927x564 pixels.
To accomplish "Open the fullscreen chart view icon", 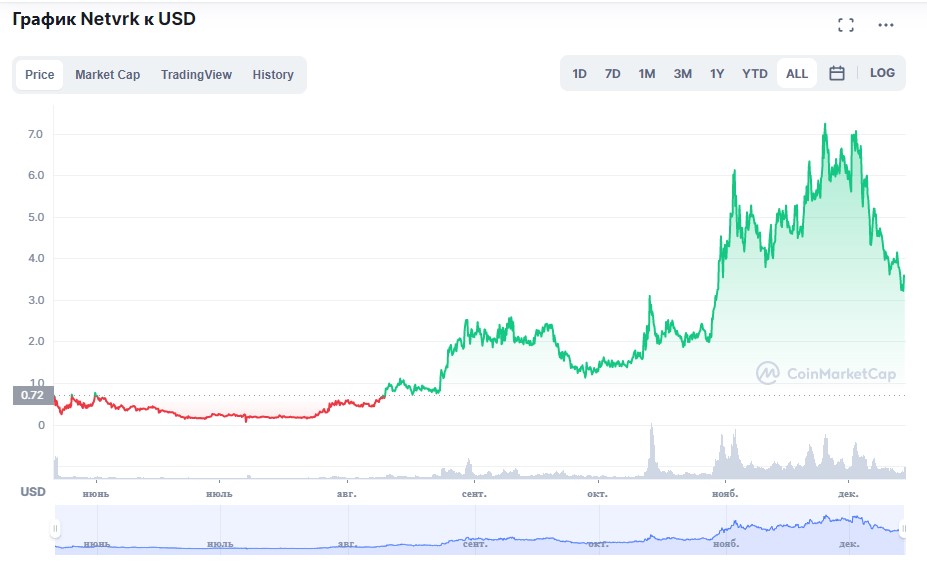I will point(846,25).
